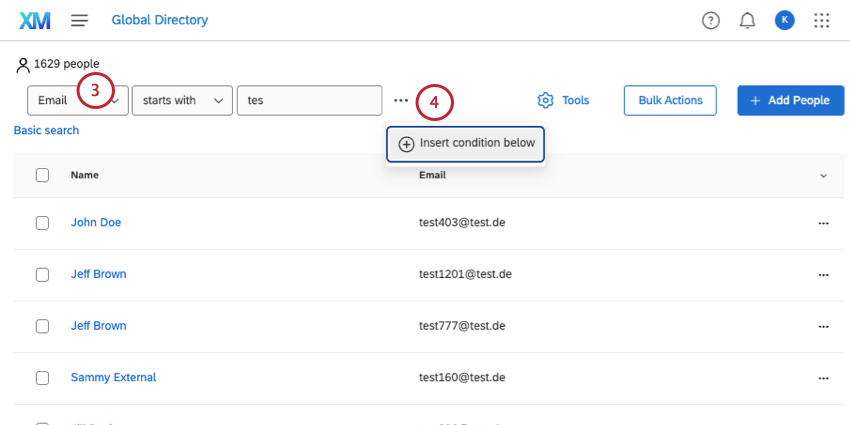Open the hamburger navigation menu

click(x=80, y=20)
